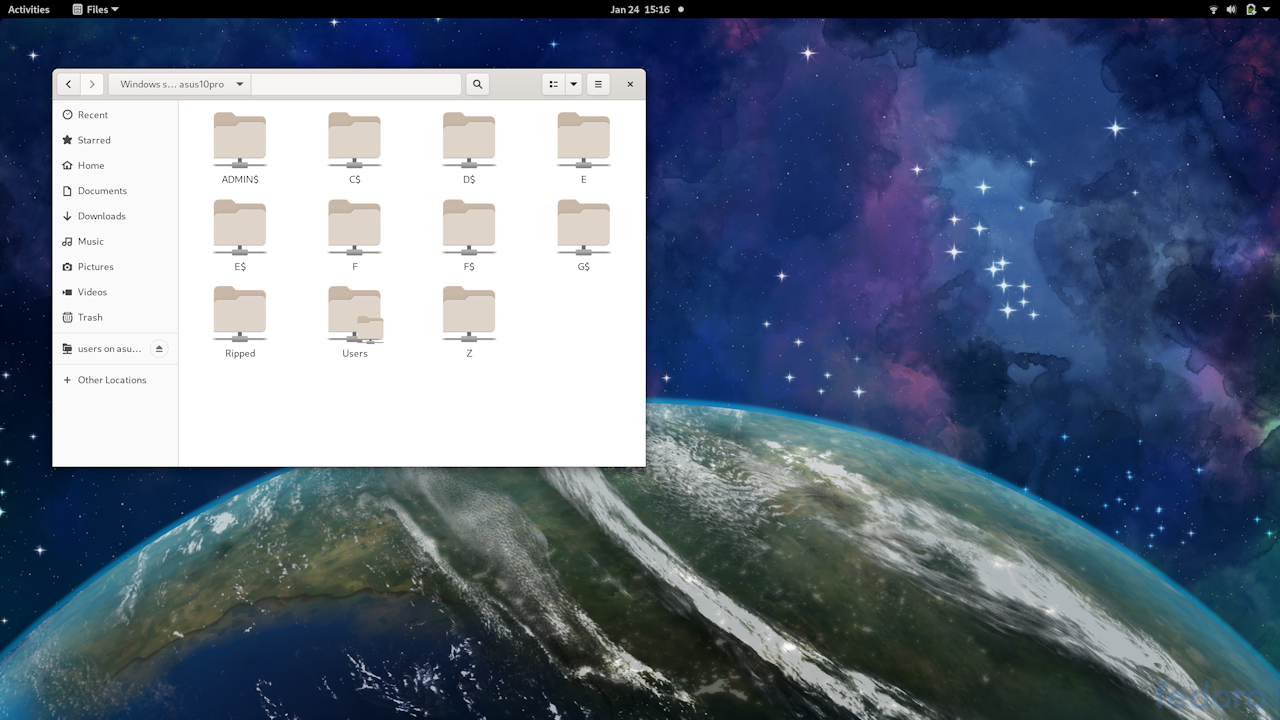The width and height of the screenshot is (1280, 720).
Task: Open view options dropdown arrow
Action: [x=574, y=84]
